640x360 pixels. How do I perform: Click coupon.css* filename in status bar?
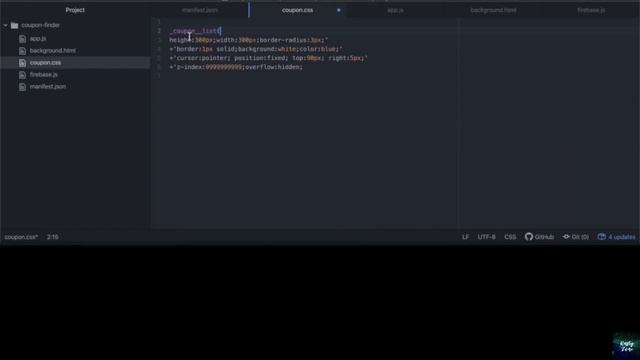coord(21,237)
